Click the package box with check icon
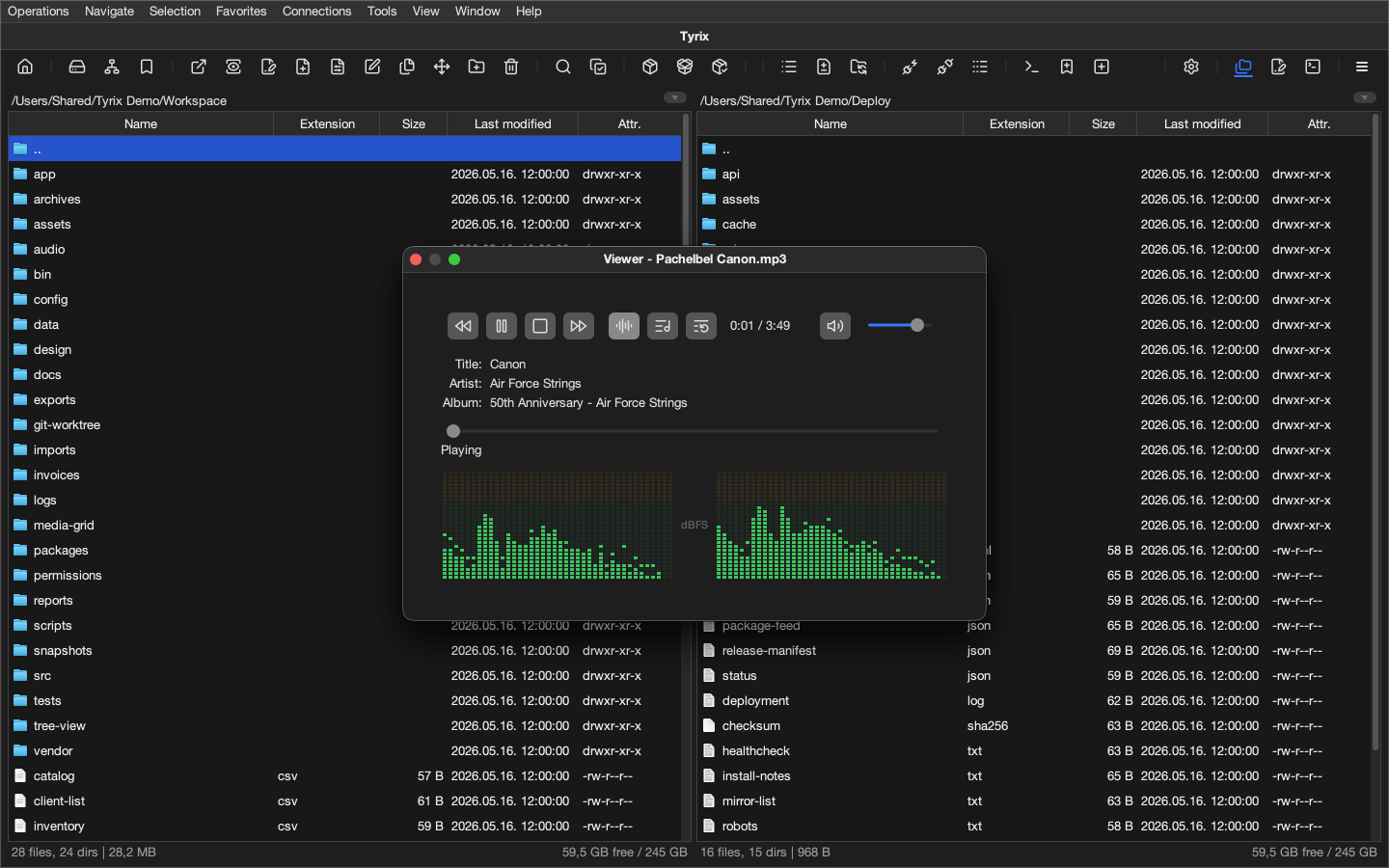Image resolution: width=1389 pixels, height=868 pixels. pyautogui.click(x=720, y=67)
